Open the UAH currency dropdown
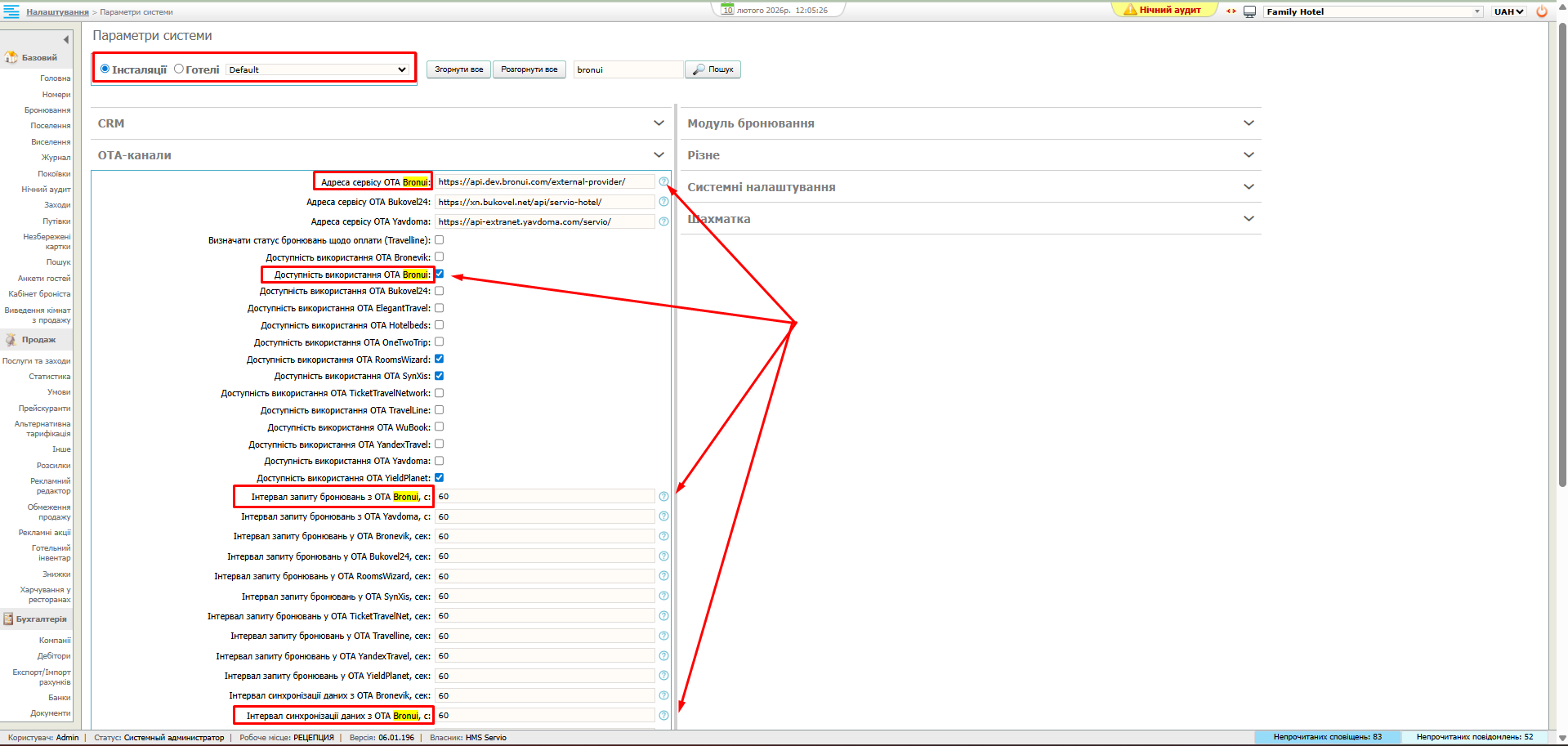Viewport: 1568px width, 746px height. pyautogui.click(x=1508, y=11)
